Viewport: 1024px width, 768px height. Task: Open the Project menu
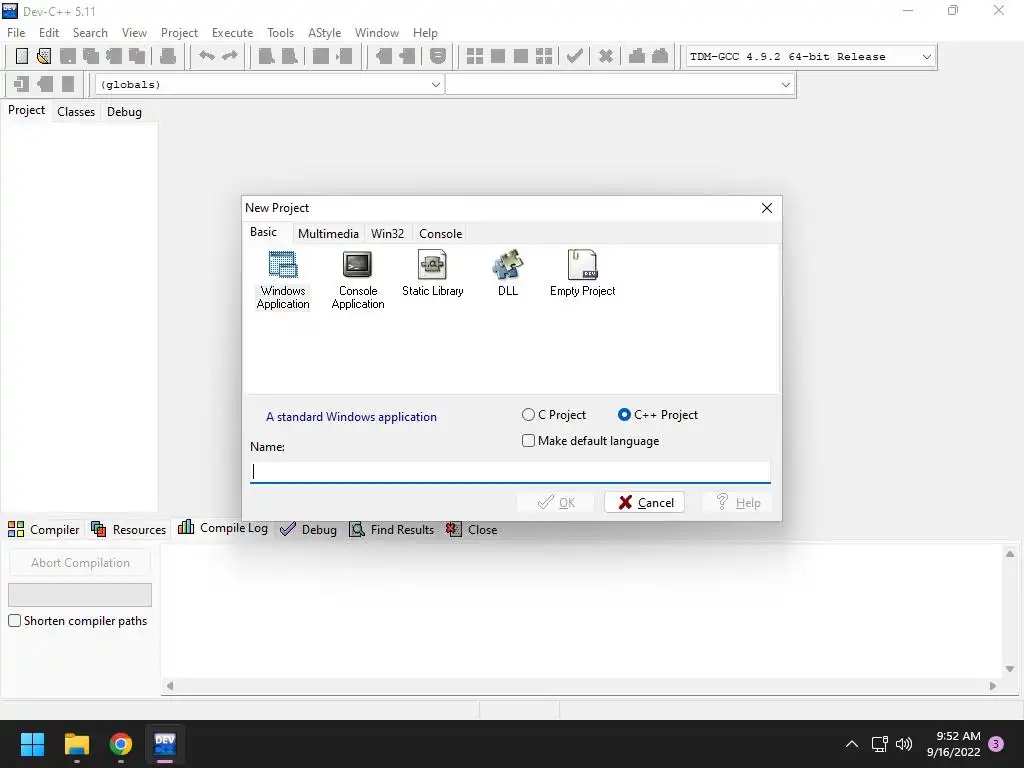click(179, 33)
